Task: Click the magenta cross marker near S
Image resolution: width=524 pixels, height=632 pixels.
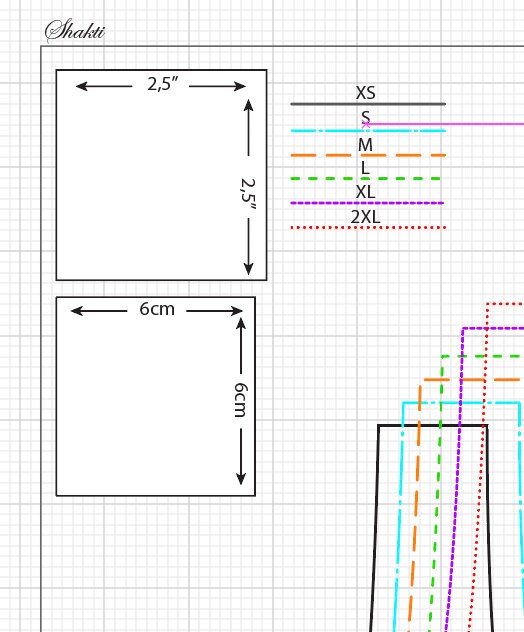Action: [x=366, y=124]
